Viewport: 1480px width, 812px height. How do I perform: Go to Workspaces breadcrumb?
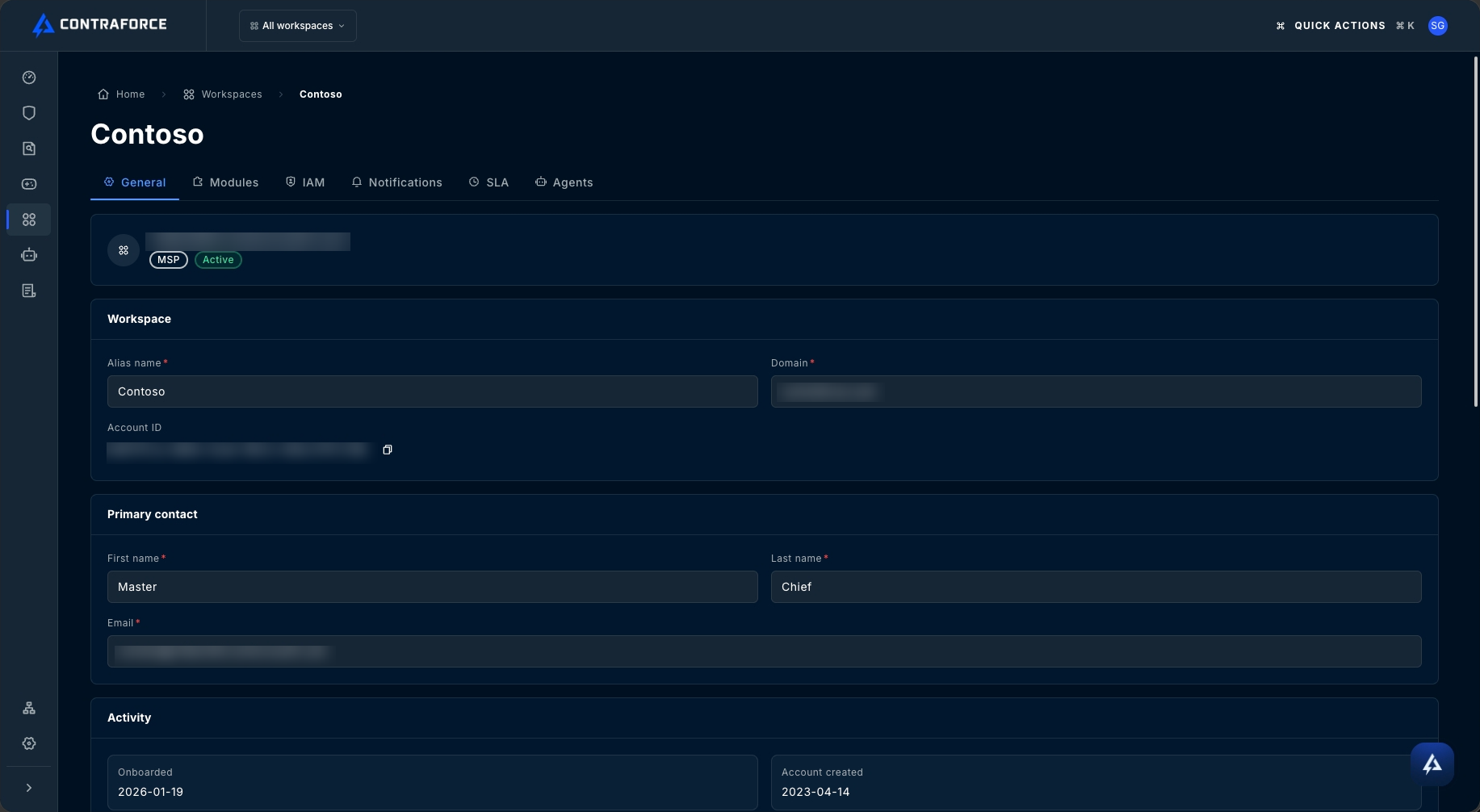pos(223,94)
